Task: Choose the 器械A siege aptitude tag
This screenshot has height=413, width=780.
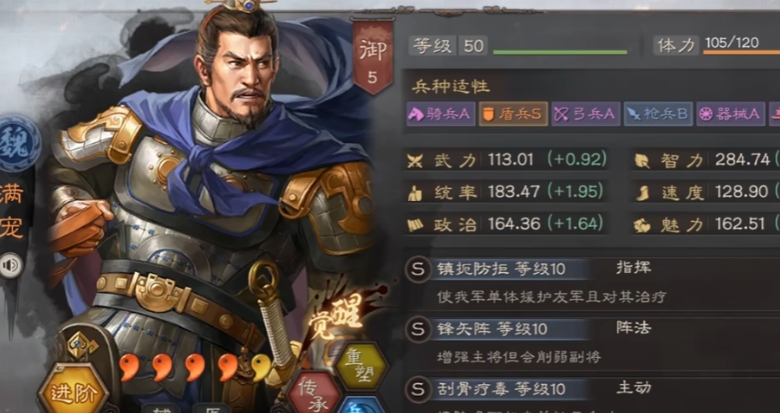Action: coord(730,114)
